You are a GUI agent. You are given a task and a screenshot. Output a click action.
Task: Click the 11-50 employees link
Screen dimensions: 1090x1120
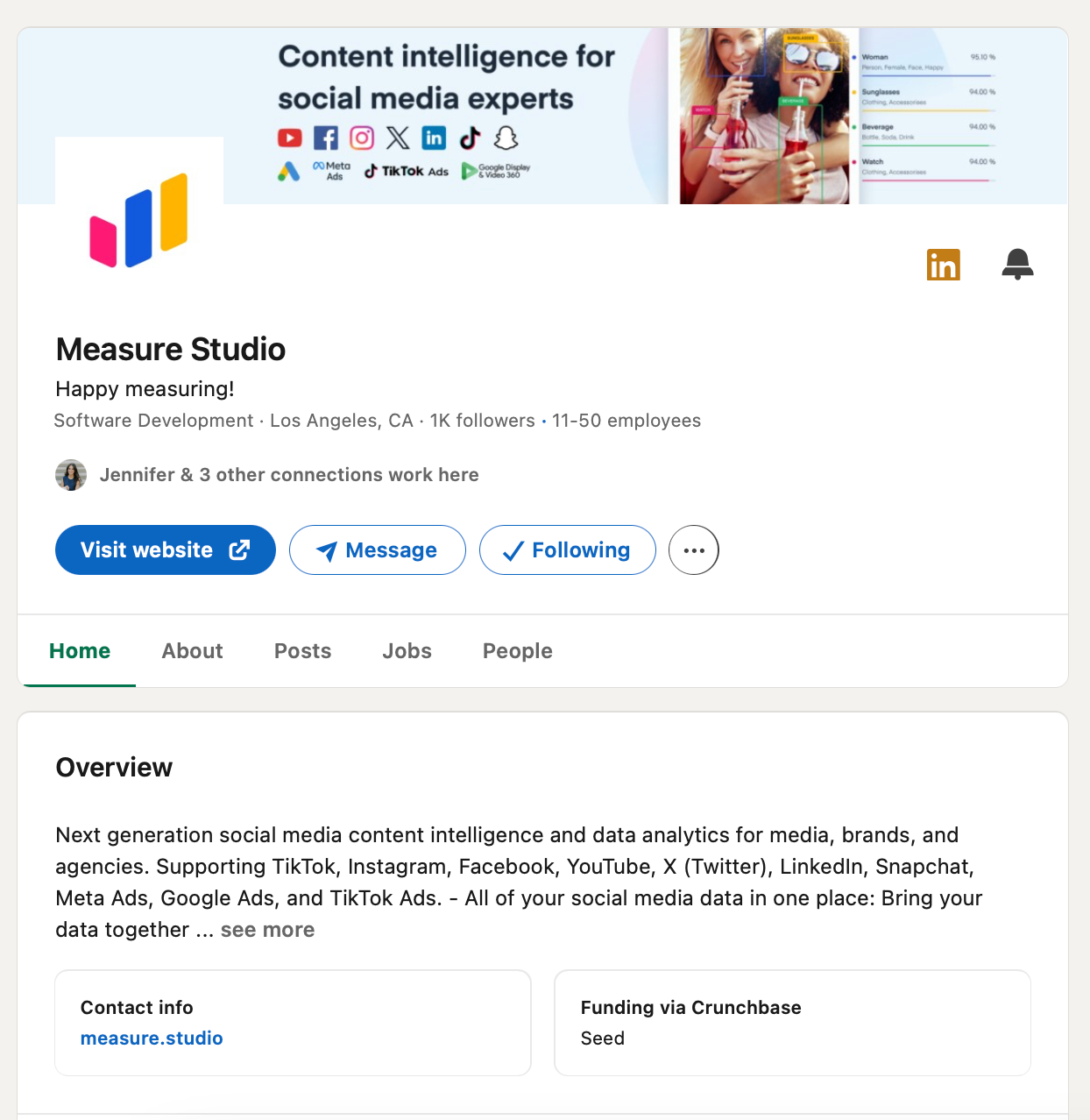point(626,421)
